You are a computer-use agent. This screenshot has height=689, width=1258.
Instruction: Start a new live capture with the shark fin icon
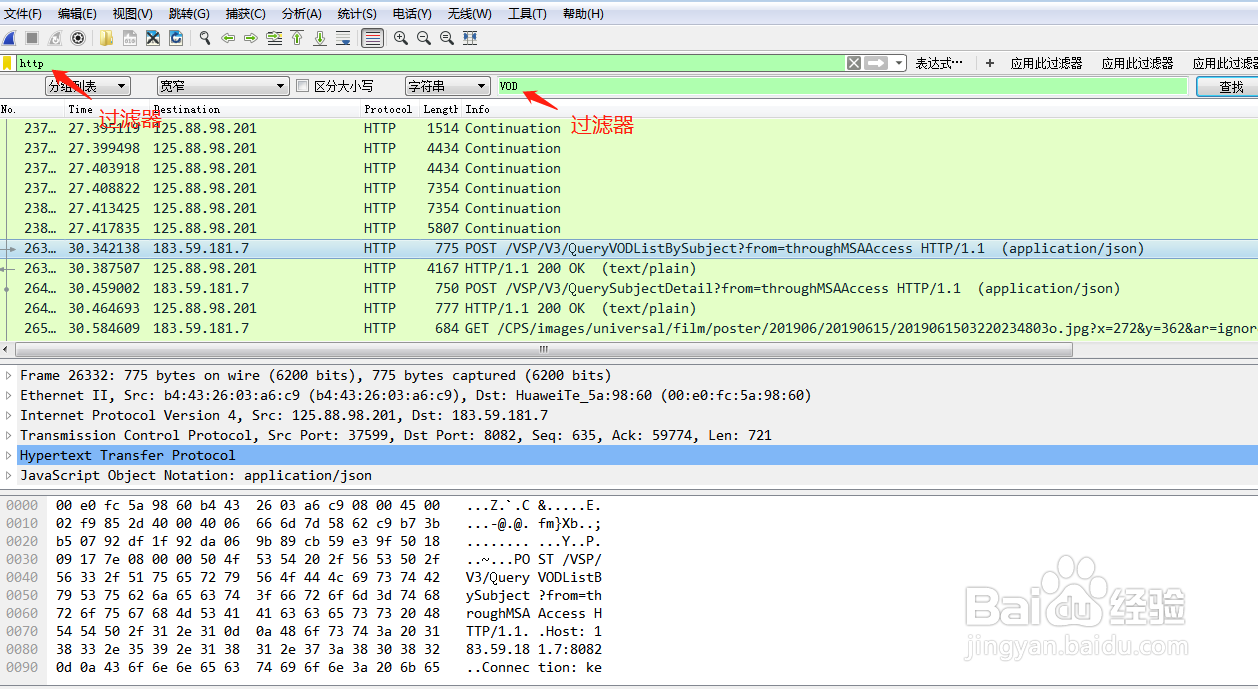8,38
